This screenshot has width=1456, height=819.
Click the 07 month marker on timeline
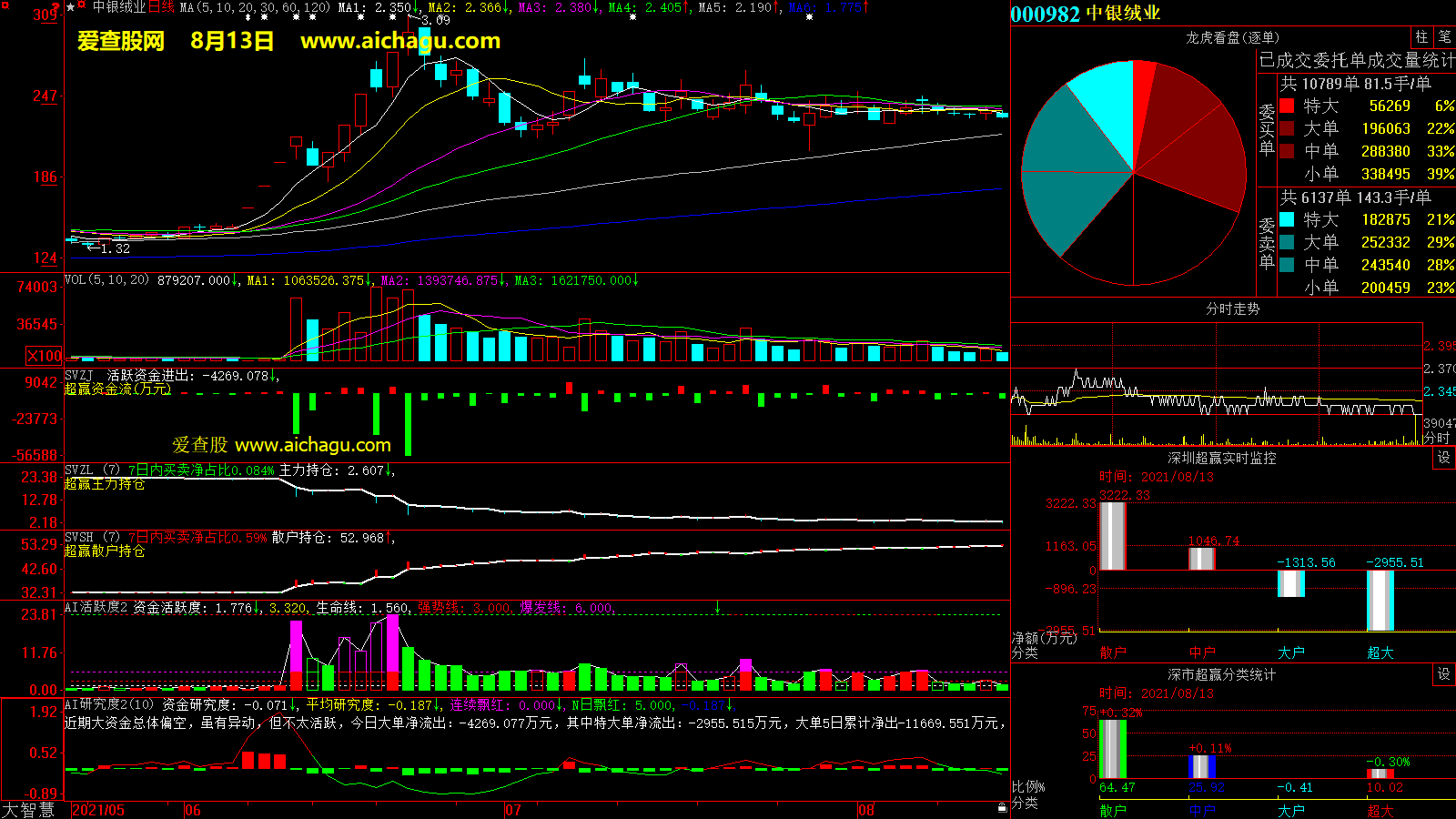(513, 810)
